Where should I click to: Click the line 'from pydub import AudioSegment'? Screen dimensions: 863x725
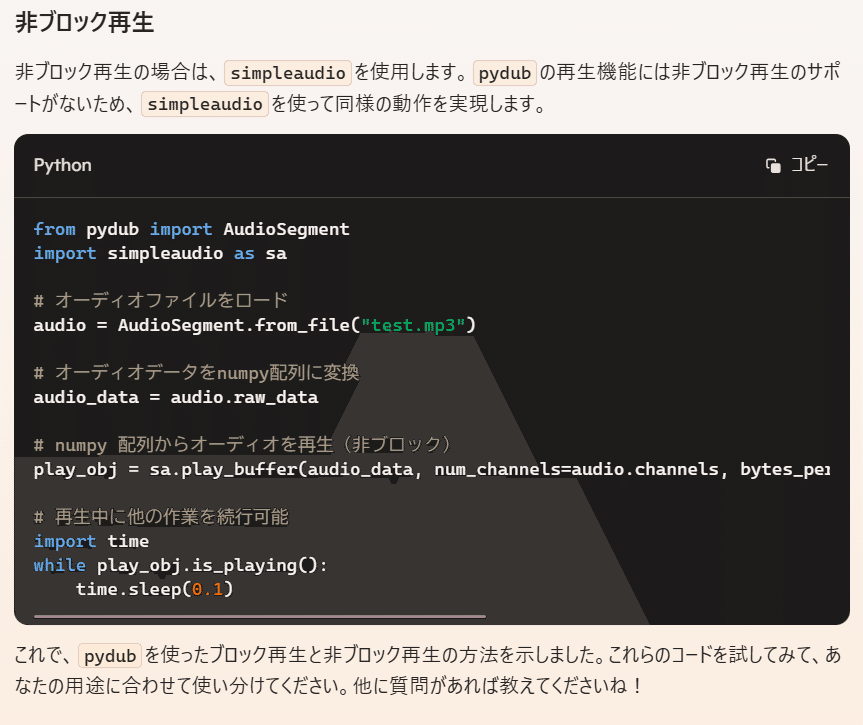coord(192,229)
